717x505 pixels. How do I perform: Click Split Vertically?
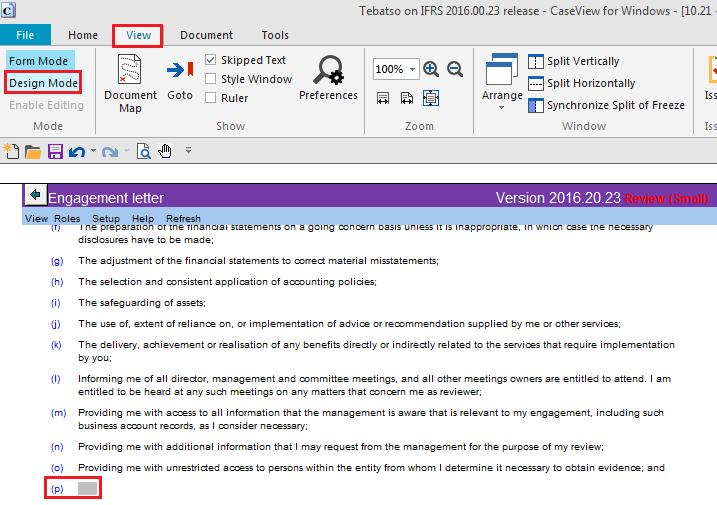point(582,61)
